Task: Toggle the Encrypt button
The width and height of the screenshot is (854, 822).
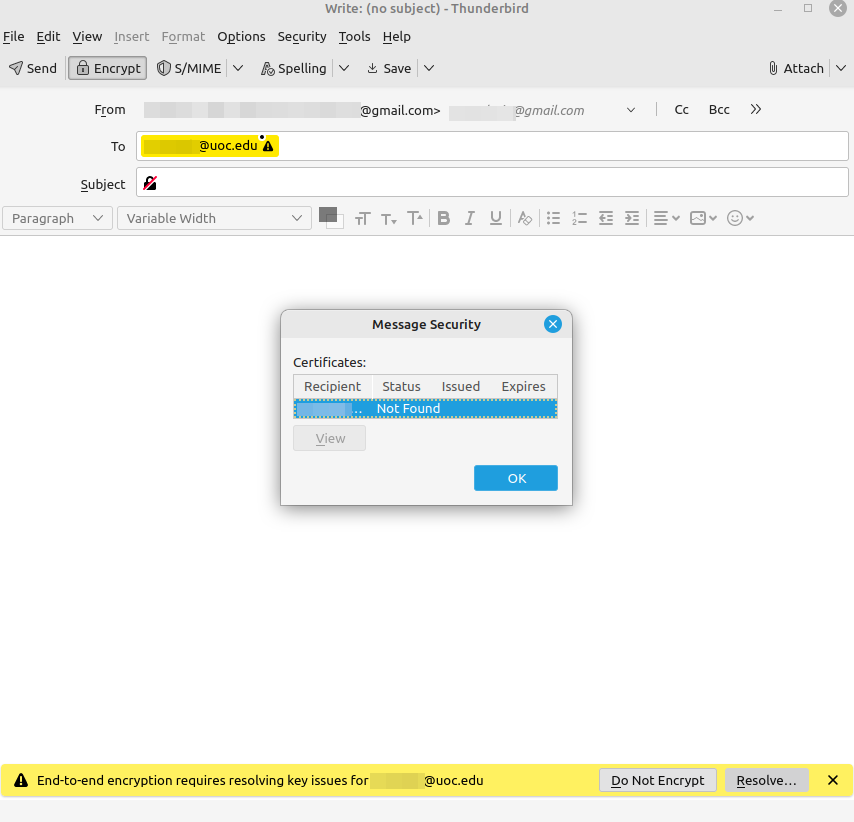Action: pos(108,68)
